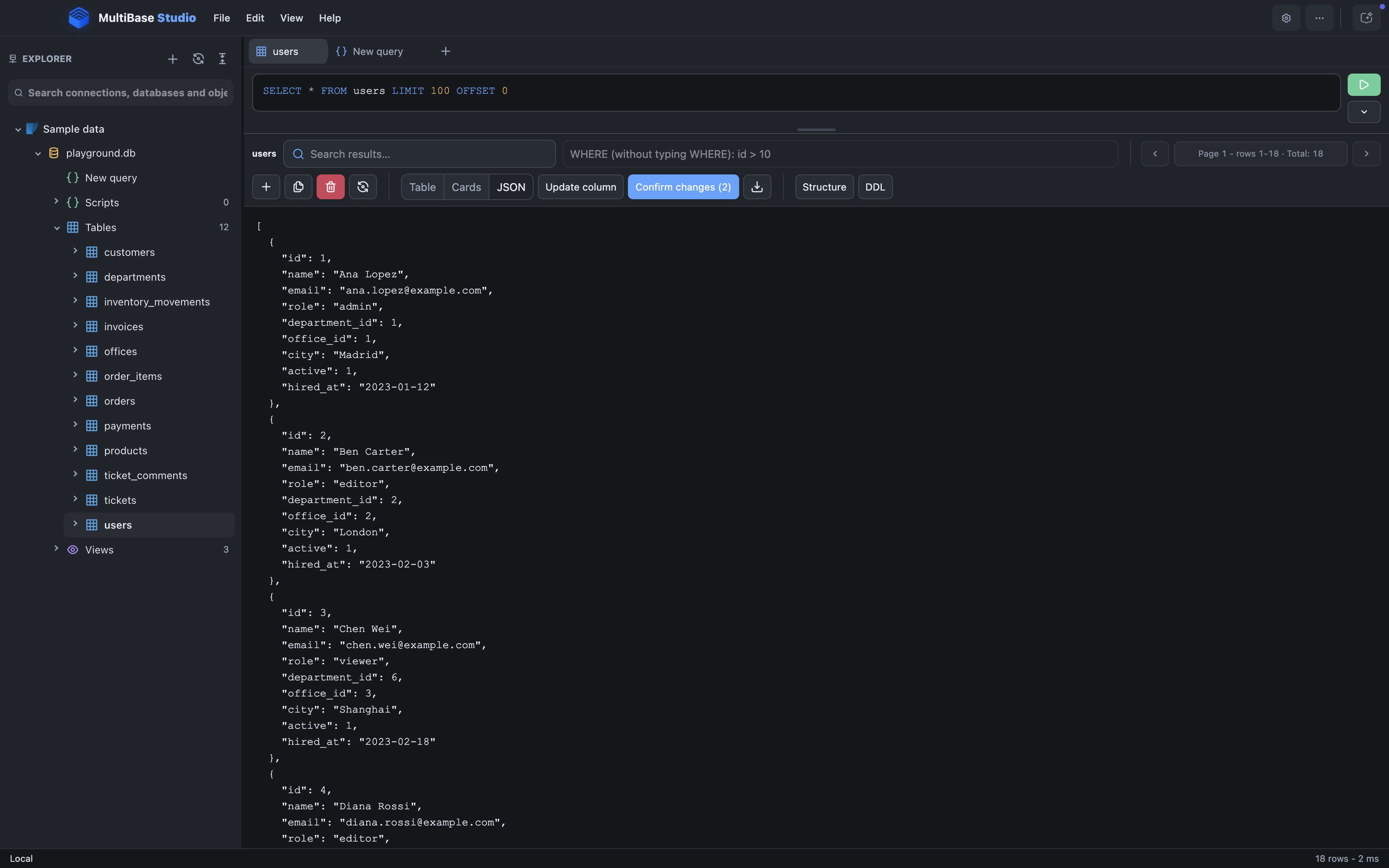Switch to JSON view
1389x868 pixels.
[511, 187]
